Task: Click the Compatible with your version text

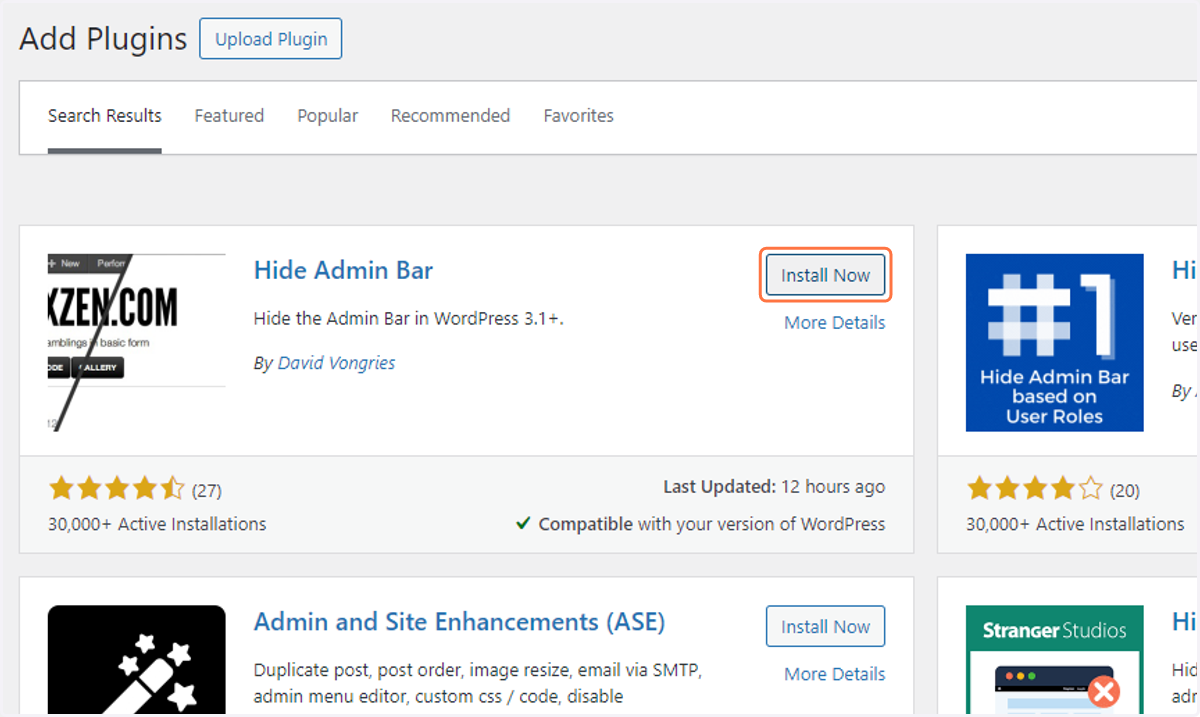Action: 711,524
